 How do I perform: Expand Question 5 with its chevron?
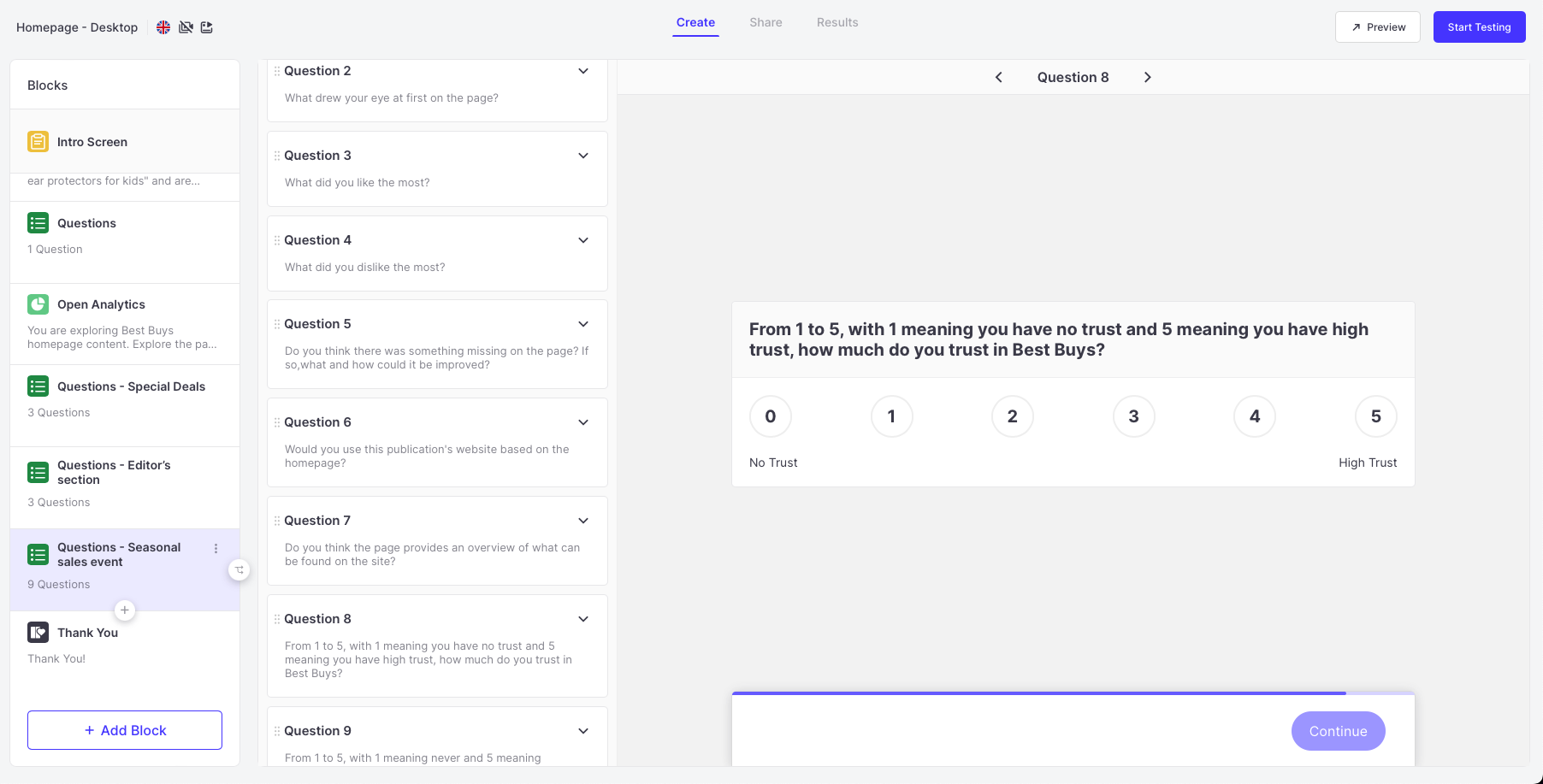coord(583,324)
